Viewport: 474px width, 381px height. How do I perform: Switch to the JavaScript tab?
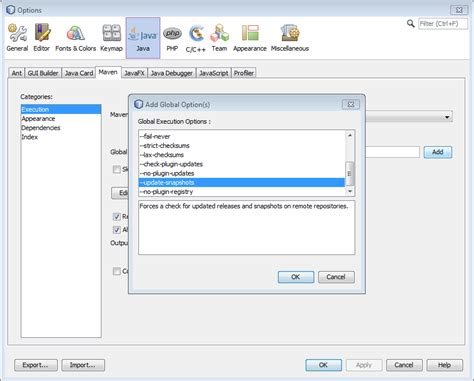tap(213, 73)
